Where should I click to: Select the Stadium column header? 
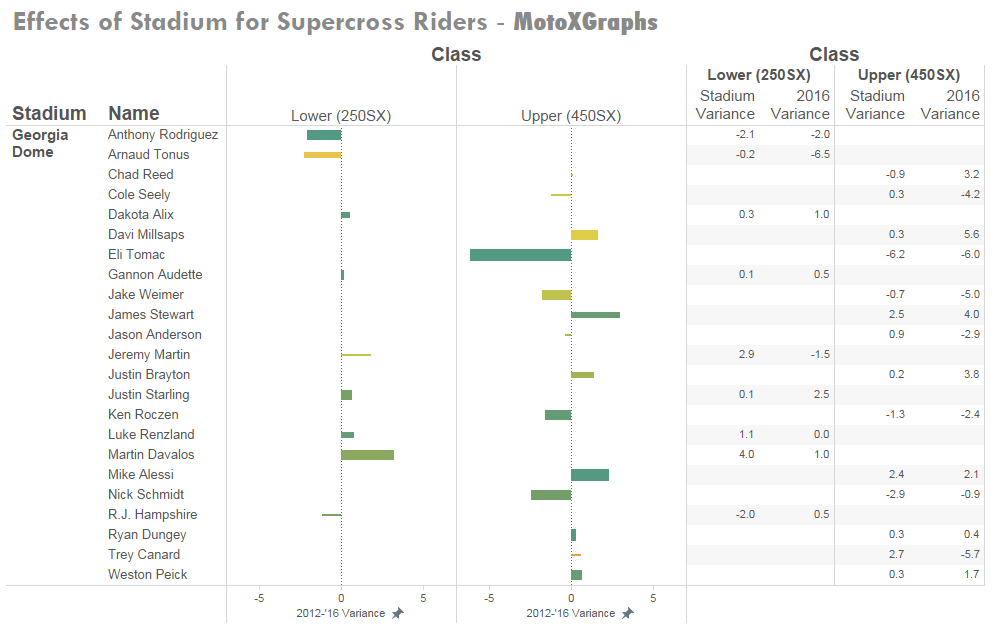pos(49,113)
